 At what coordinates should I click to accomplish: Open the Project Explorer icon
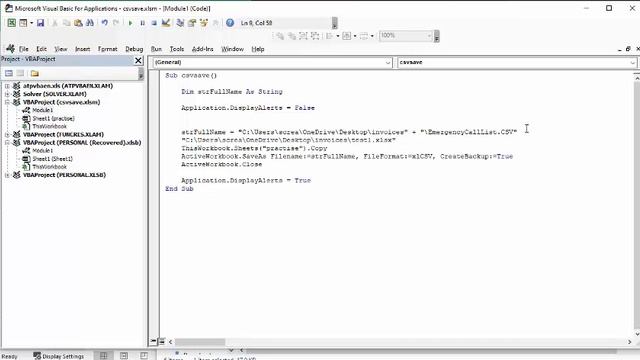click(x=180, y=23)
